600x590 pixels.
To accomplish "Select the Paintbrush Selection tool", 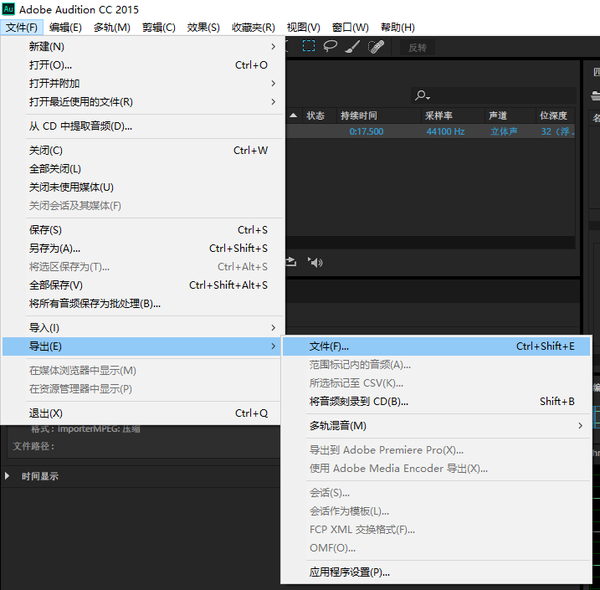I will coord(352,47).
